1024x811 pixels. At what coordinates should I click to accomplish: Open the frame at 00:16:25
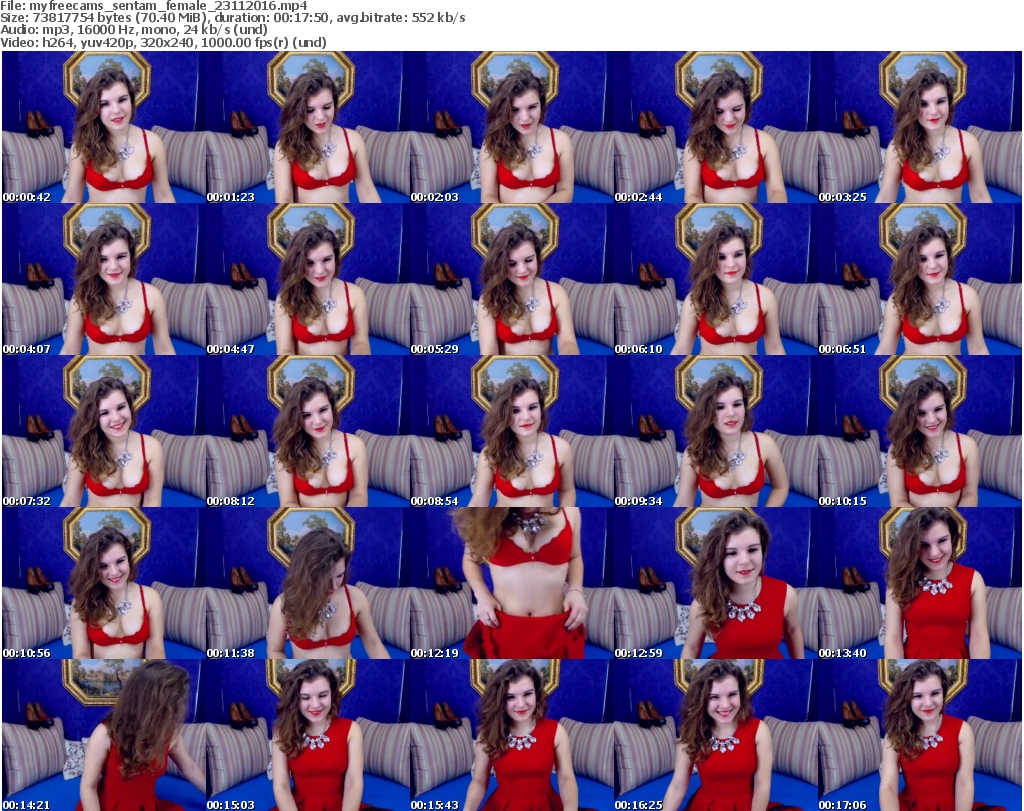click(716, 735)
